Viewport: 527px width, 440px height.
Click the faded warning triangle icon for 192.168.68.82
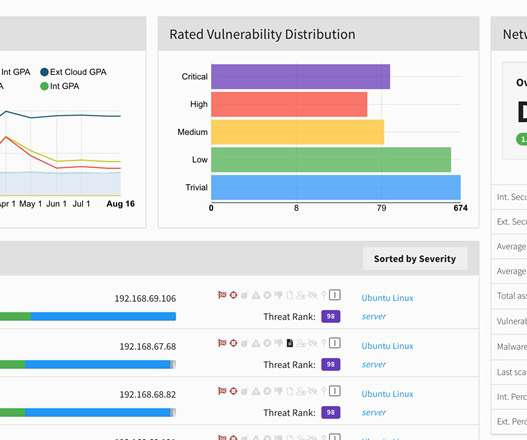(x=256, y=391)
